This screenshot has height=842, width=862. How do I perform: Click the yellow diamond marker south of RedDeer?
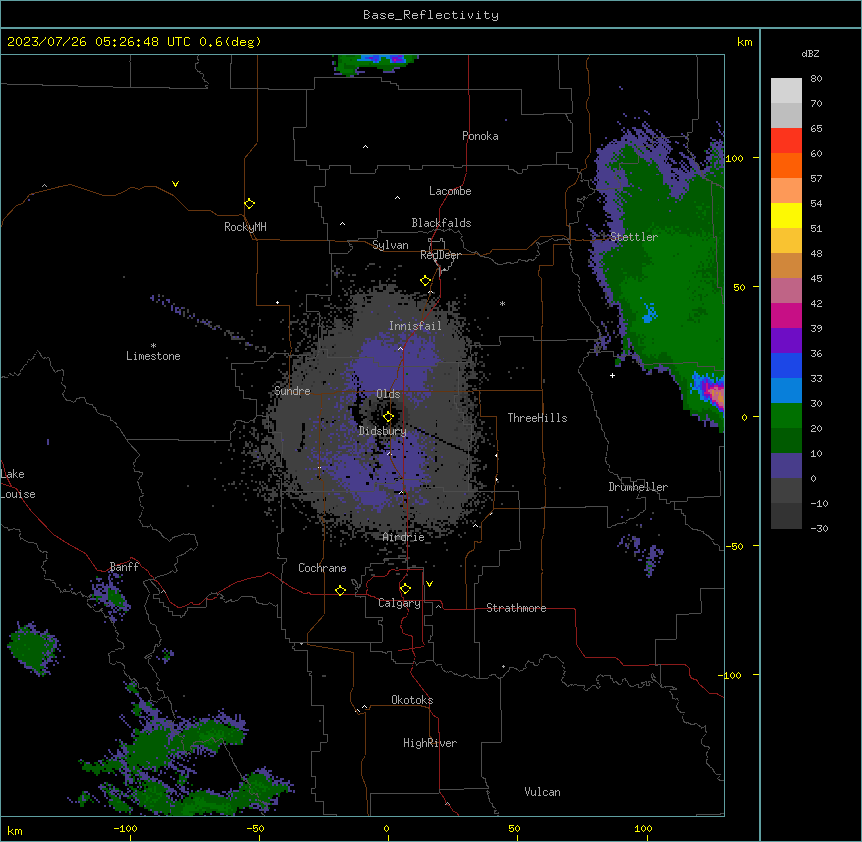click(x=425, y=280)
